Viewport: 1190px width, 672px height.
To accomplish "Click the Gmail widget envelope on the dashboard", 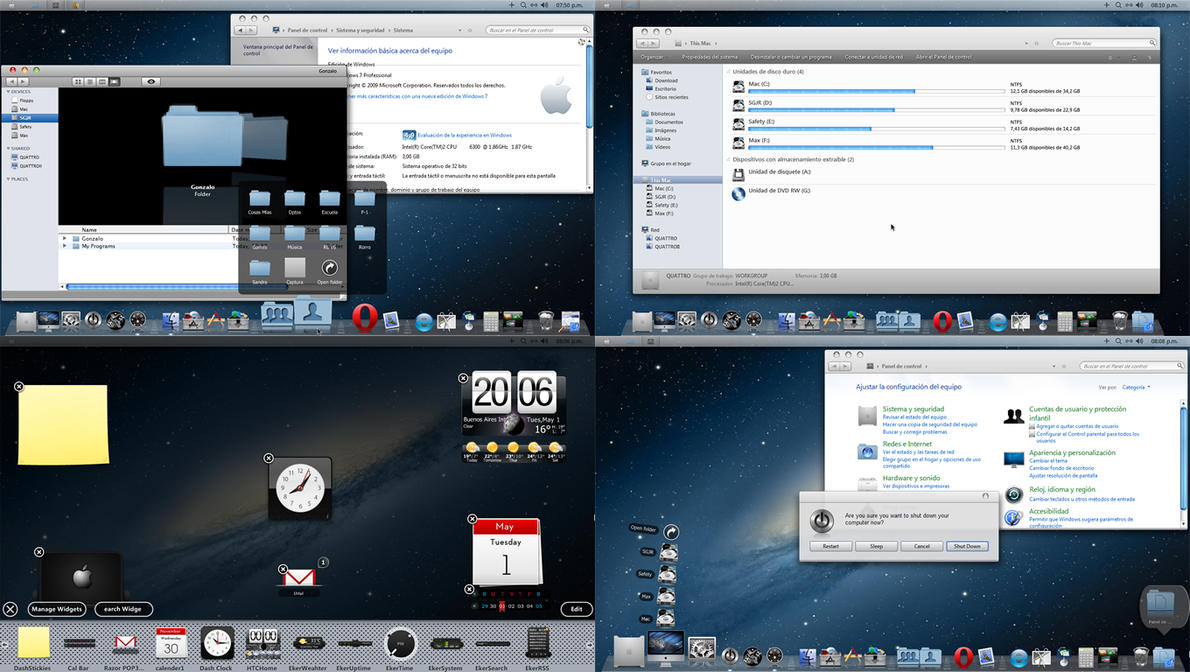I will (299, 578).
